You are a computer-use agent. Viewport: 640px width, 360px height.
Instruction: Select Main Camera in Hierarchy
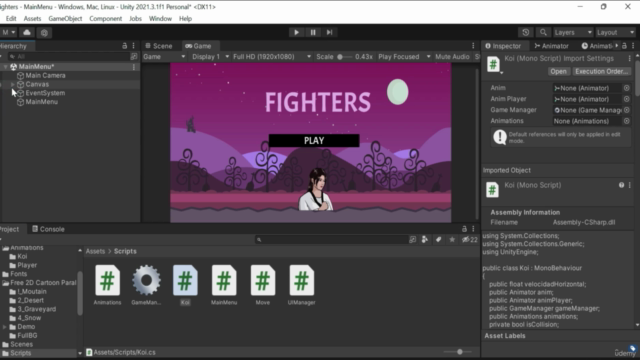click(45, 76)
